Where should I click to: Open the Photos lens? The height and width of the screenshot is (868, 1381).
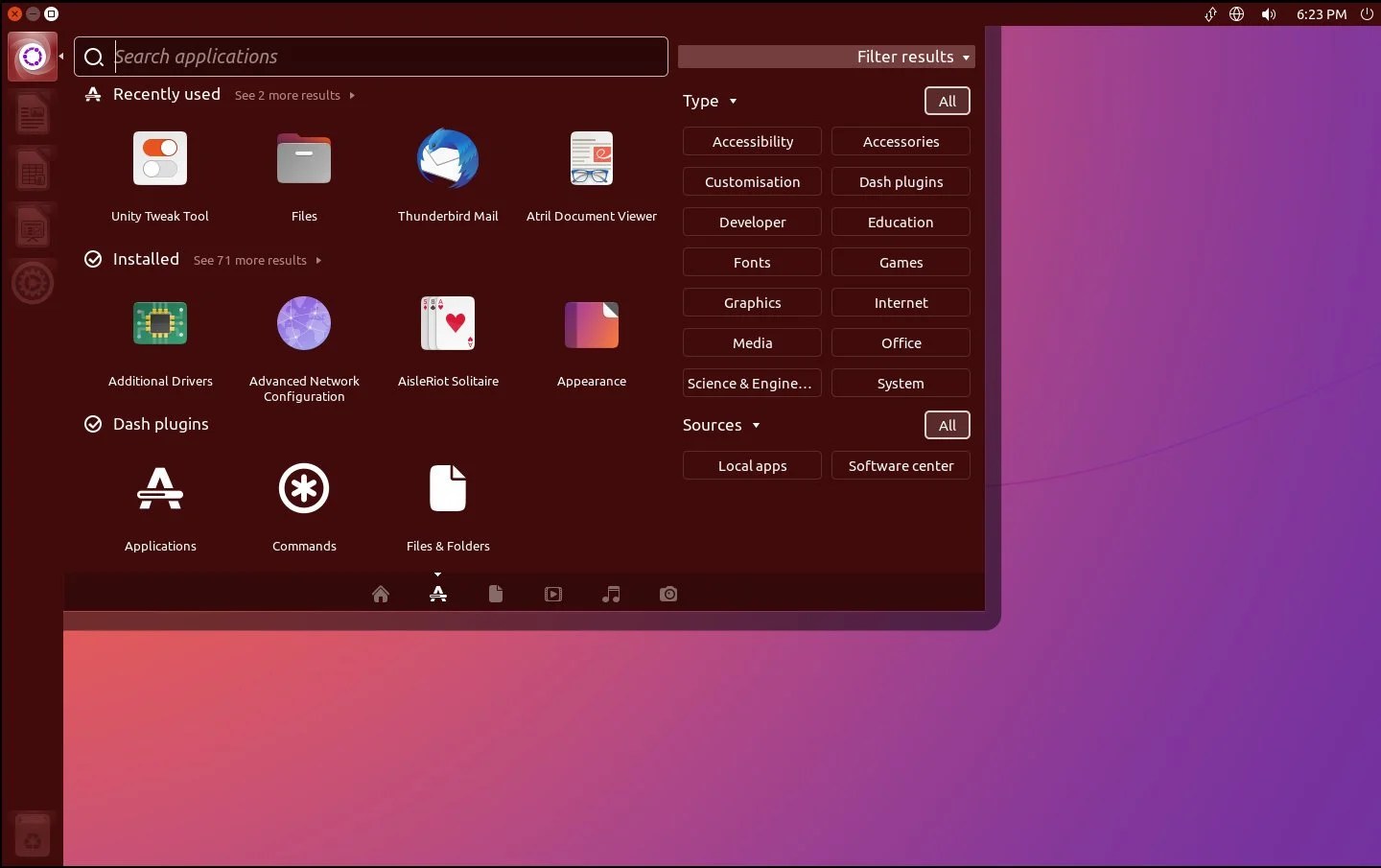(668, 594)
